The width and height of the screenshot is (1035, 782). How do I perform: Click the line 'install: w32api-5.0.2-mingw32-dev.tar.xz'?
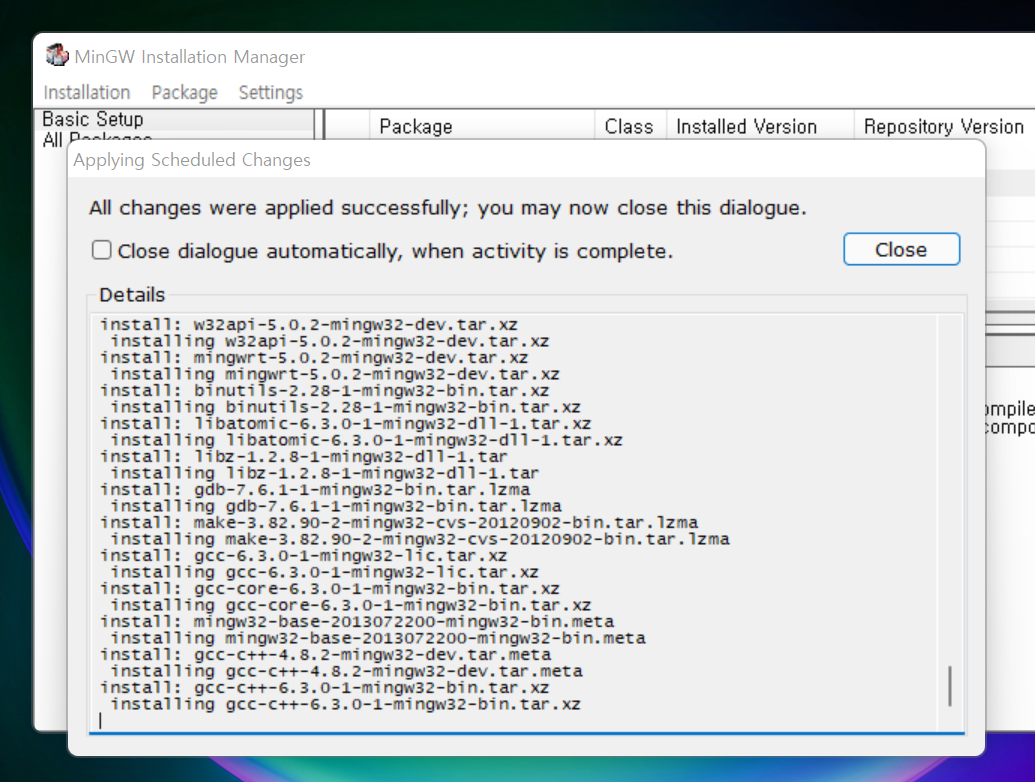(x=309, y=325)
